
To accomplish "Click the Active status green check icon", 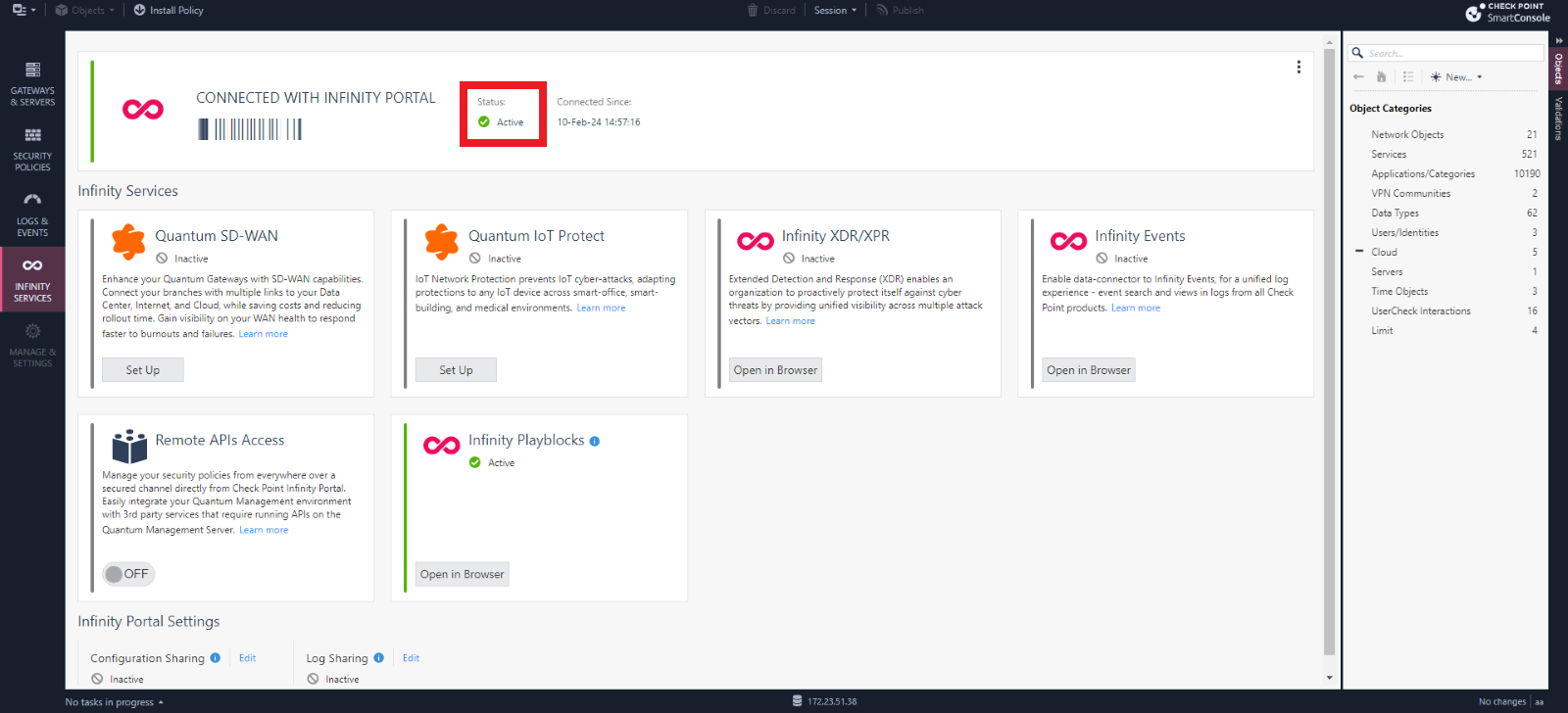I will (484, 122).
